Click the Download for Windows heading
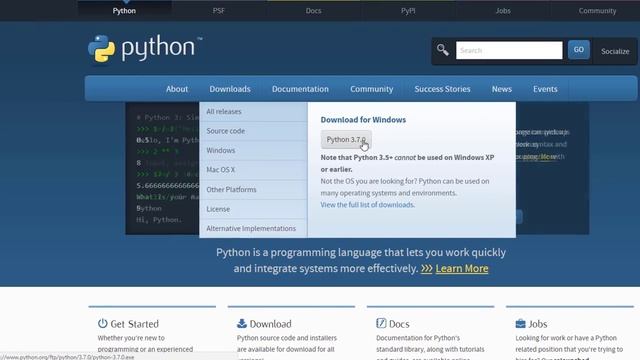This screenshot has width=640, height=360. [x=363, y=120]
